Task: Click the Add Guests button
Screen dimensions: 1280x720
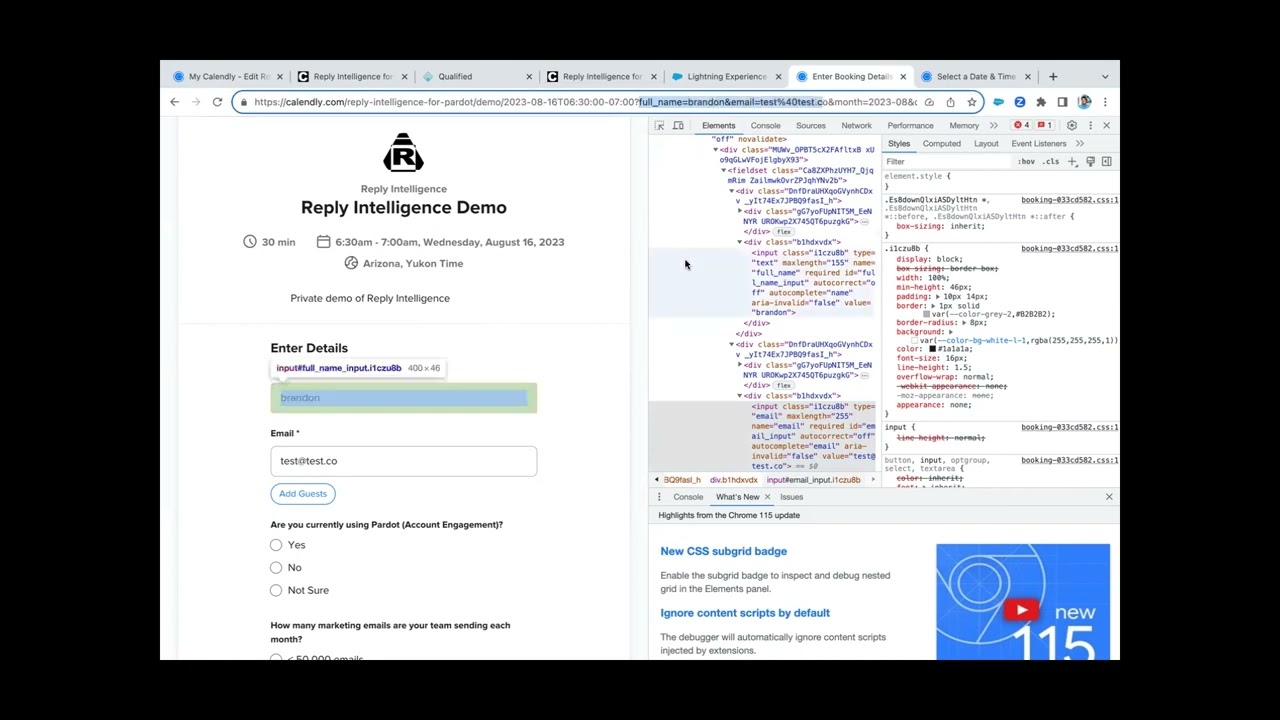Action: tap(303, 494)
